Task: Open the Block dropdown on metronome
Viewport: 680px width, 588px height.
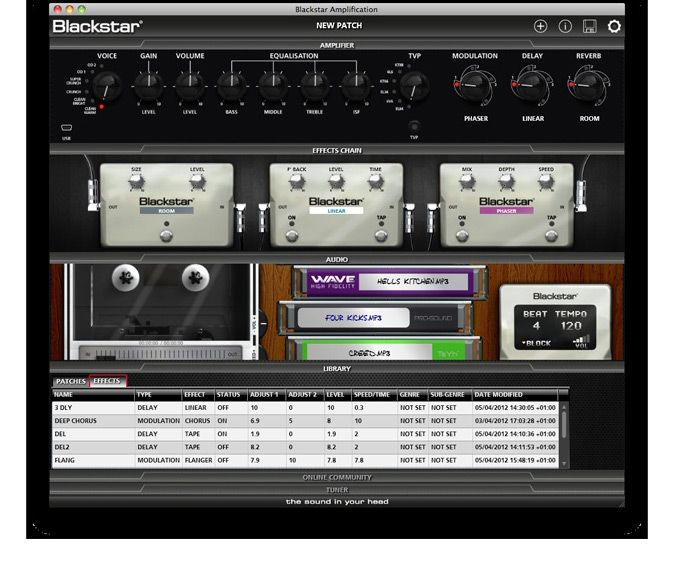Action: pyautogui.click(x=536, y=343)
